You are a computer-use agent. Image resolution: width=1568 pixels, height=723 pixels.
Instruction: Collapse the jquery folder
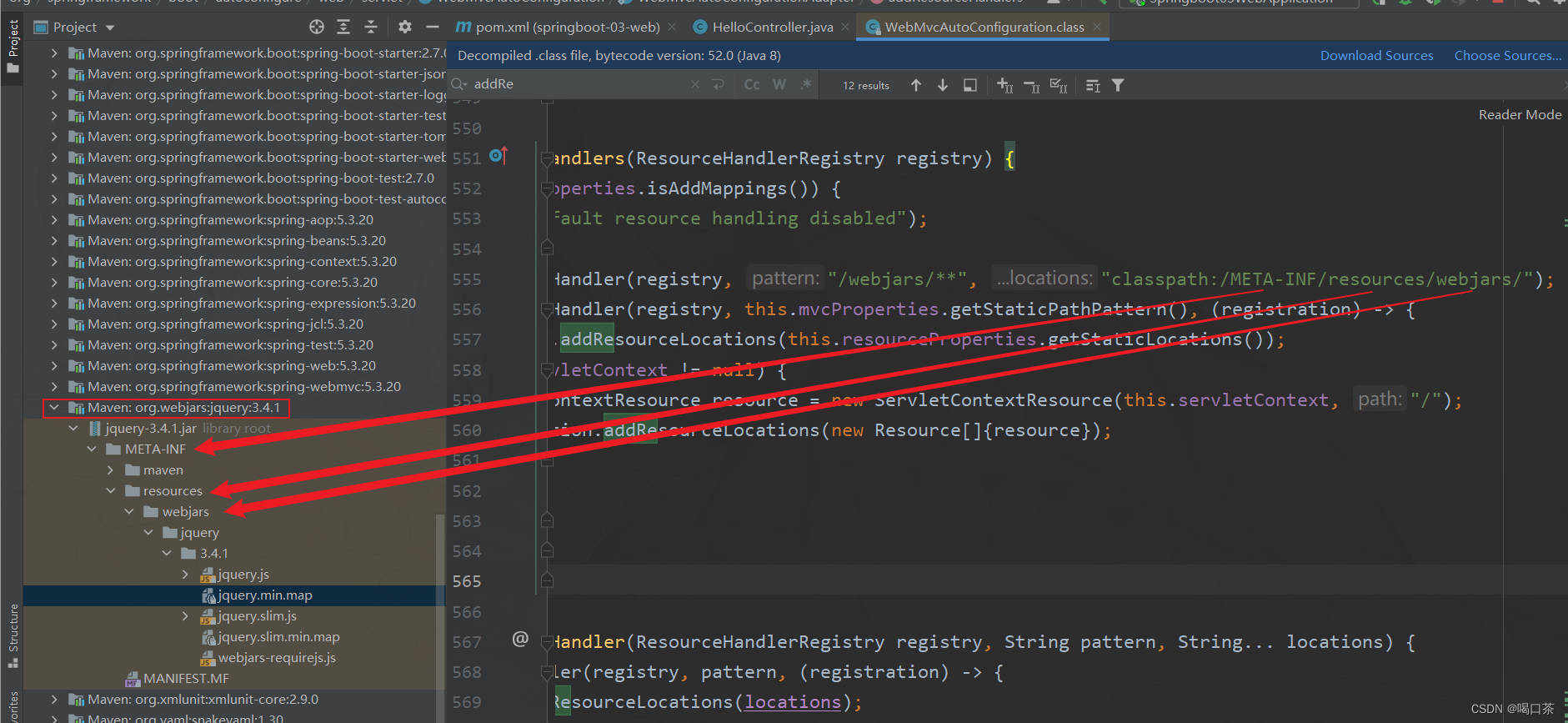click(x=148, y=532)
